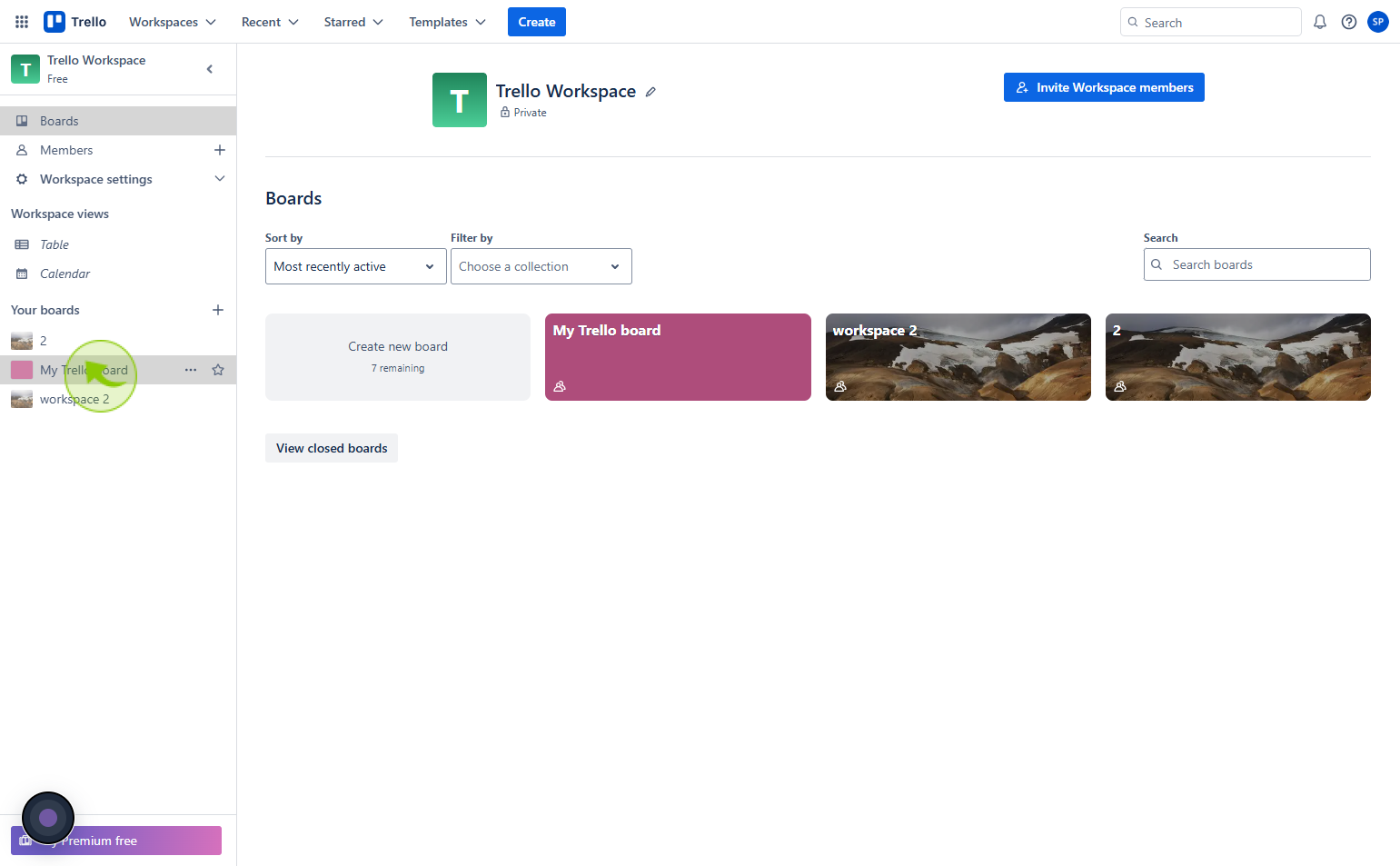Open the workspace 2 board tile
This screenshot has height=866, width=1400.
click(958, 357)
